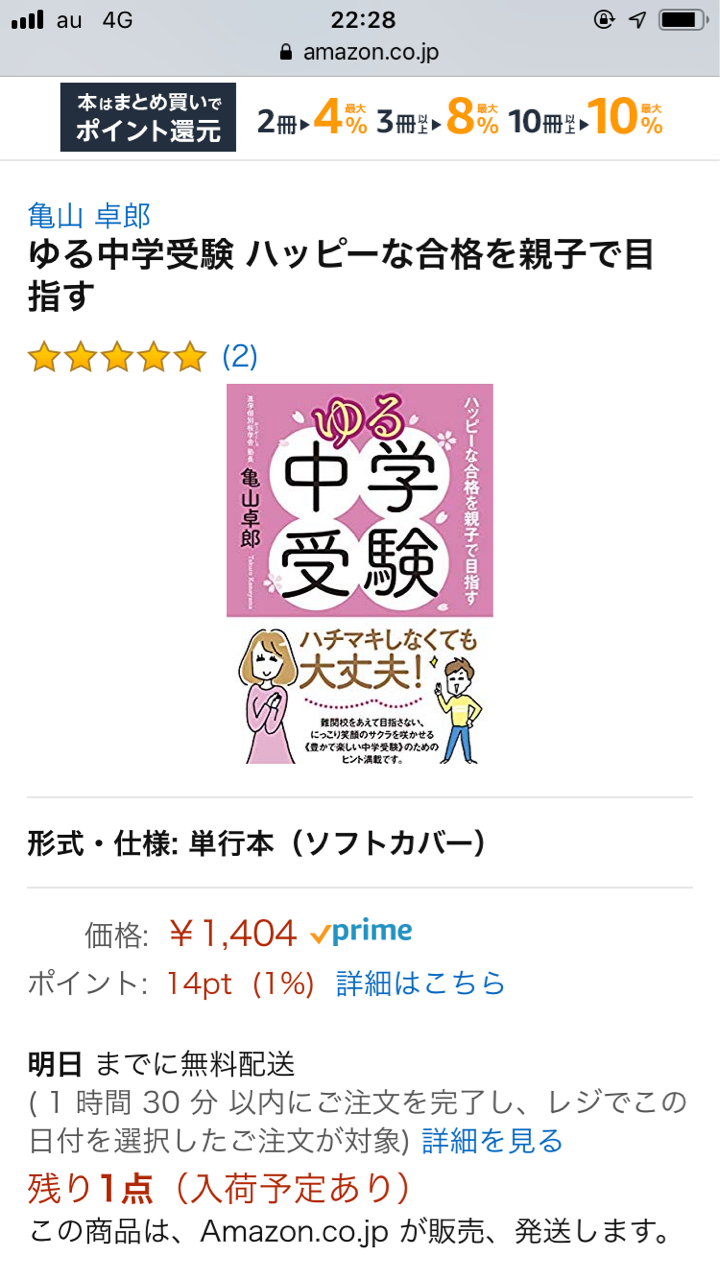Tap the rotation lock status icon
The width and height of the screenshot is (720, 1280).
(603, 19)
